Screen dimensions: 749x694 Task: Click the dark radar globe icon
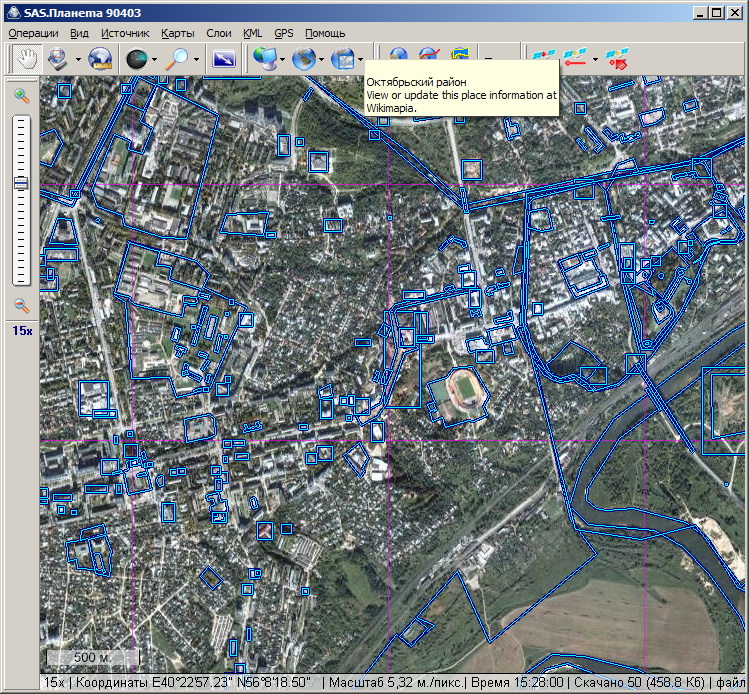(136, 59)
